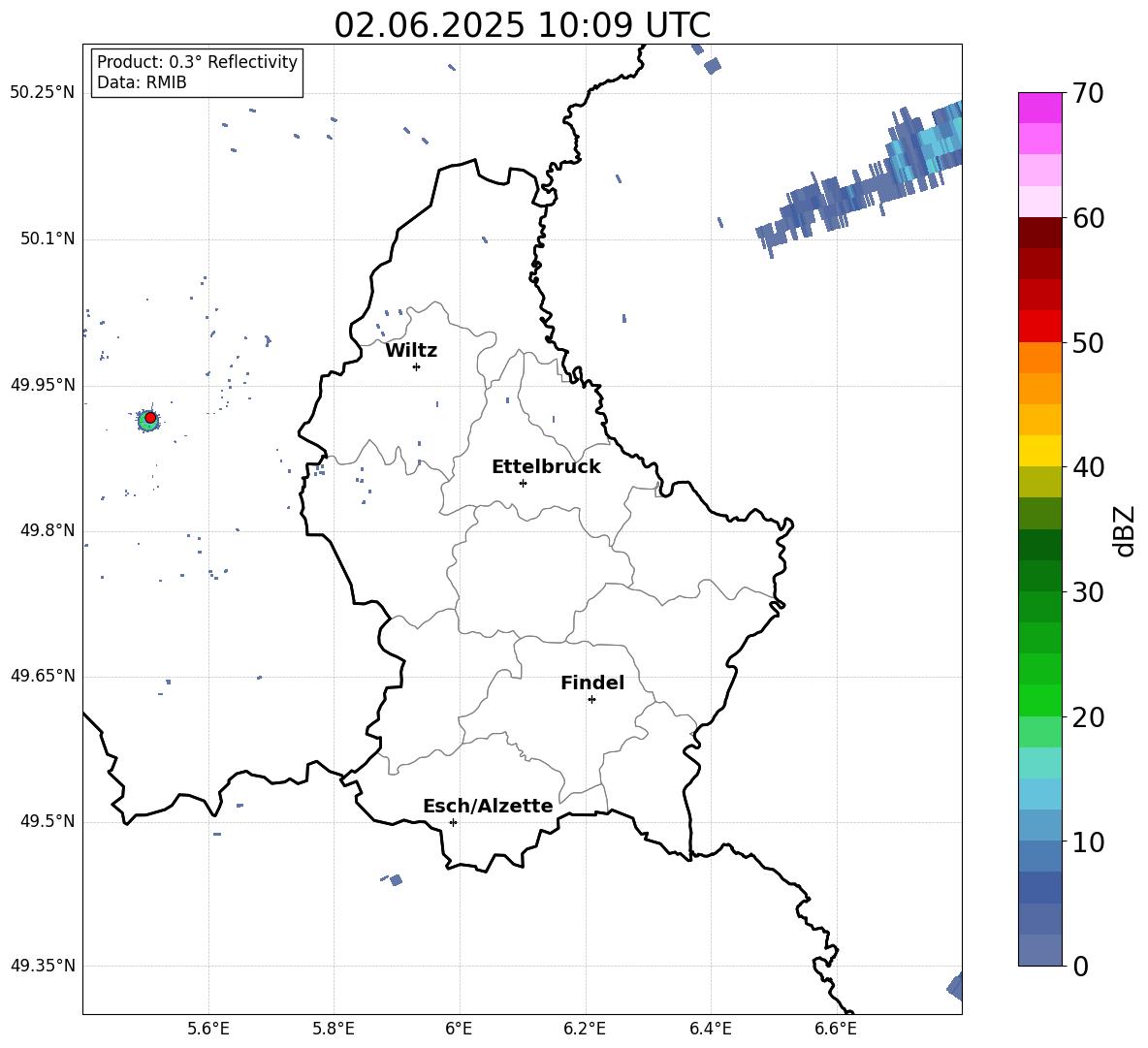1148x1048 pixels.
Task: Click the 50.1°N latitude label
Action: pos(48,239)
